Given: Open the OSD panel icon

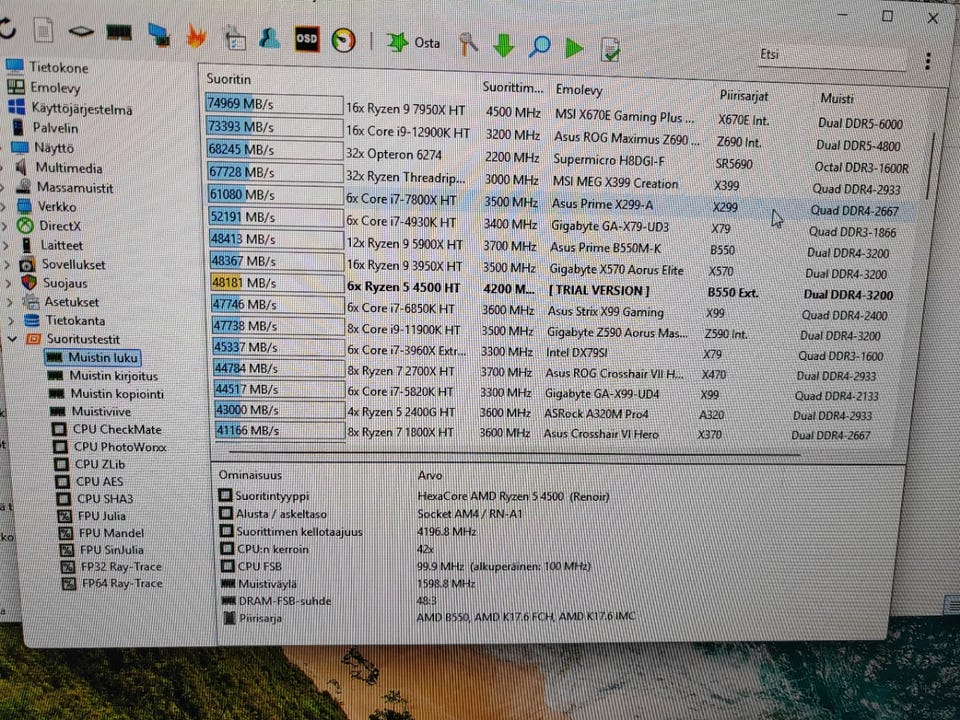Looking at the screenshot, I should [307, 39].
